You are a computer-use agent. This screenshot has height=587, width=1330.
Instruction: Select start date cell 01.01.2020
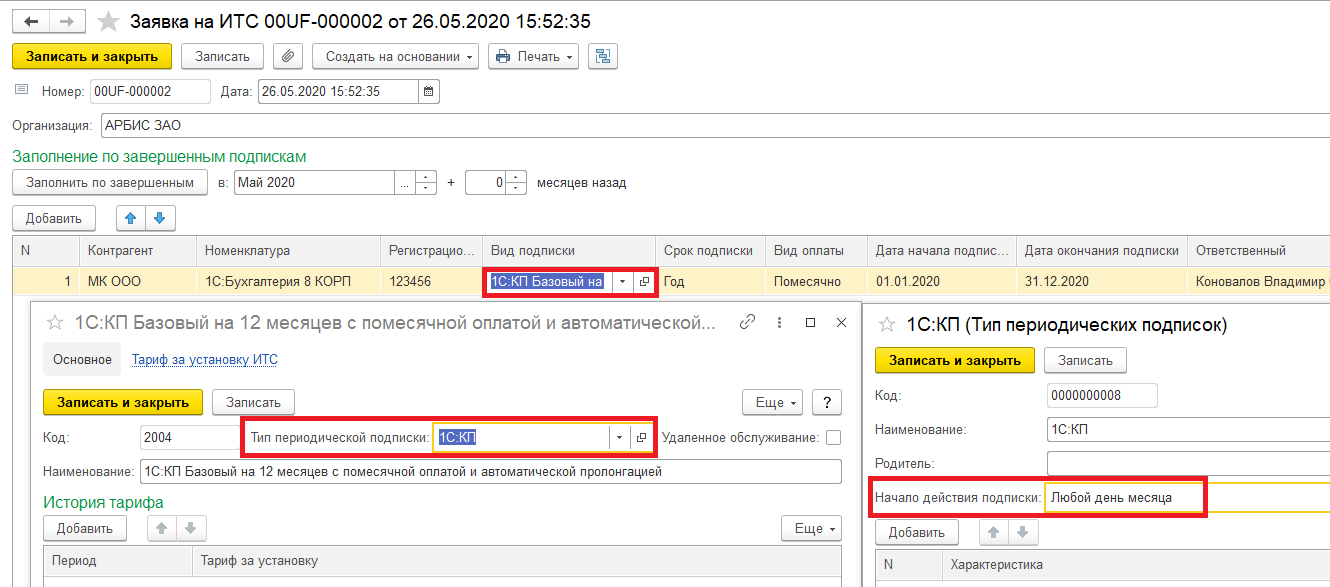point(941,282)
